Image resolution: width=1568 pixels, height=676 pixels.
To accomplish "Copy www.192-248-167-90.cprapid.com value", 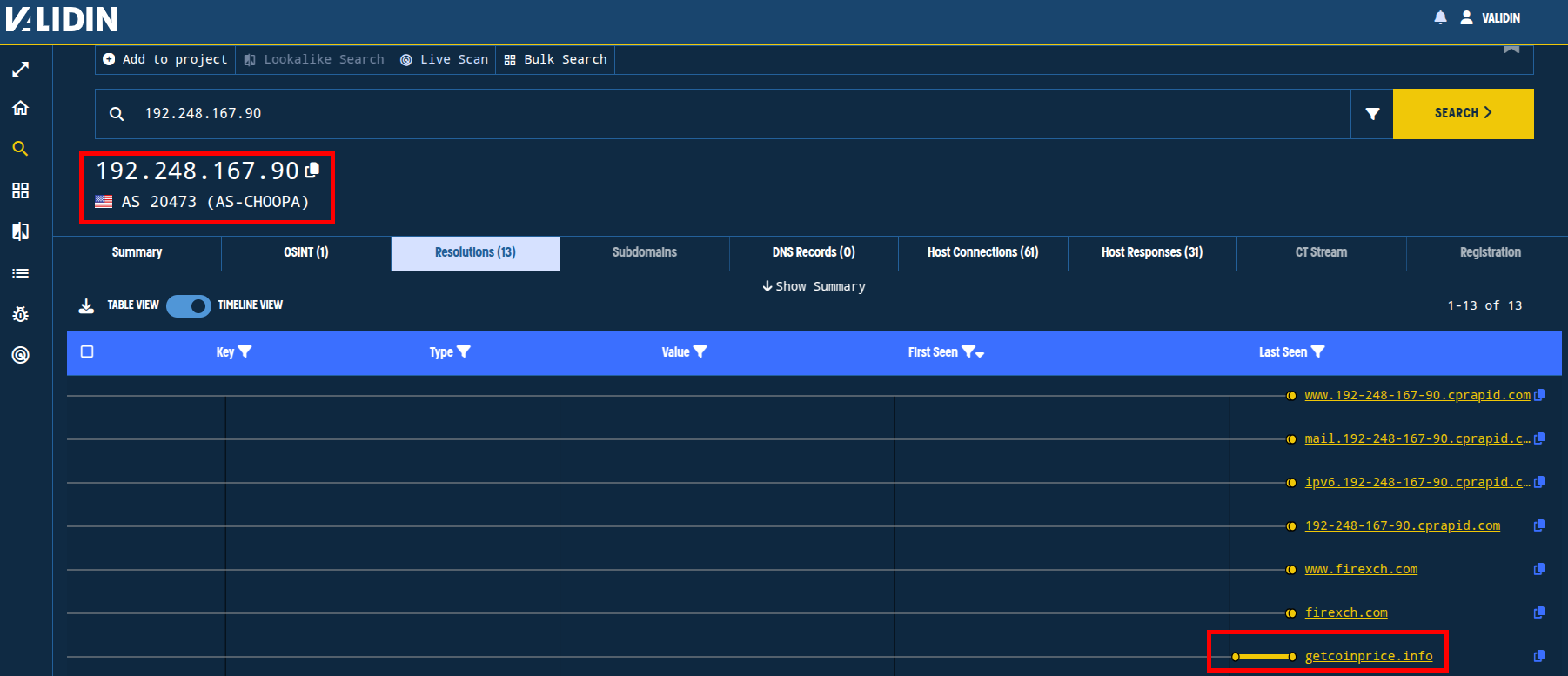I will point(1539,395).
